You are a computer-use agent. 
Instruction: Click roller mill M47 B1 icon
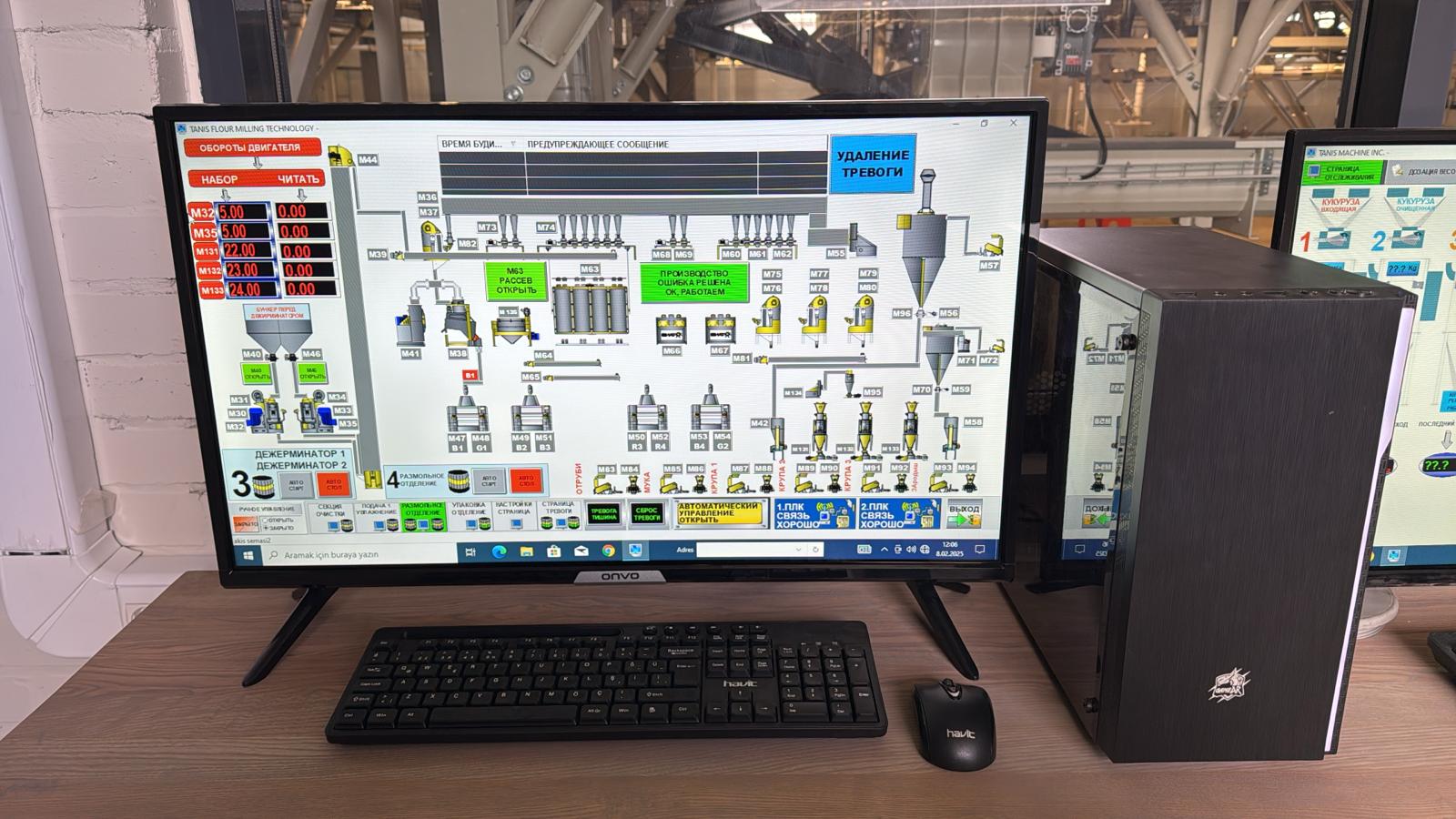[x=467, y=408]
